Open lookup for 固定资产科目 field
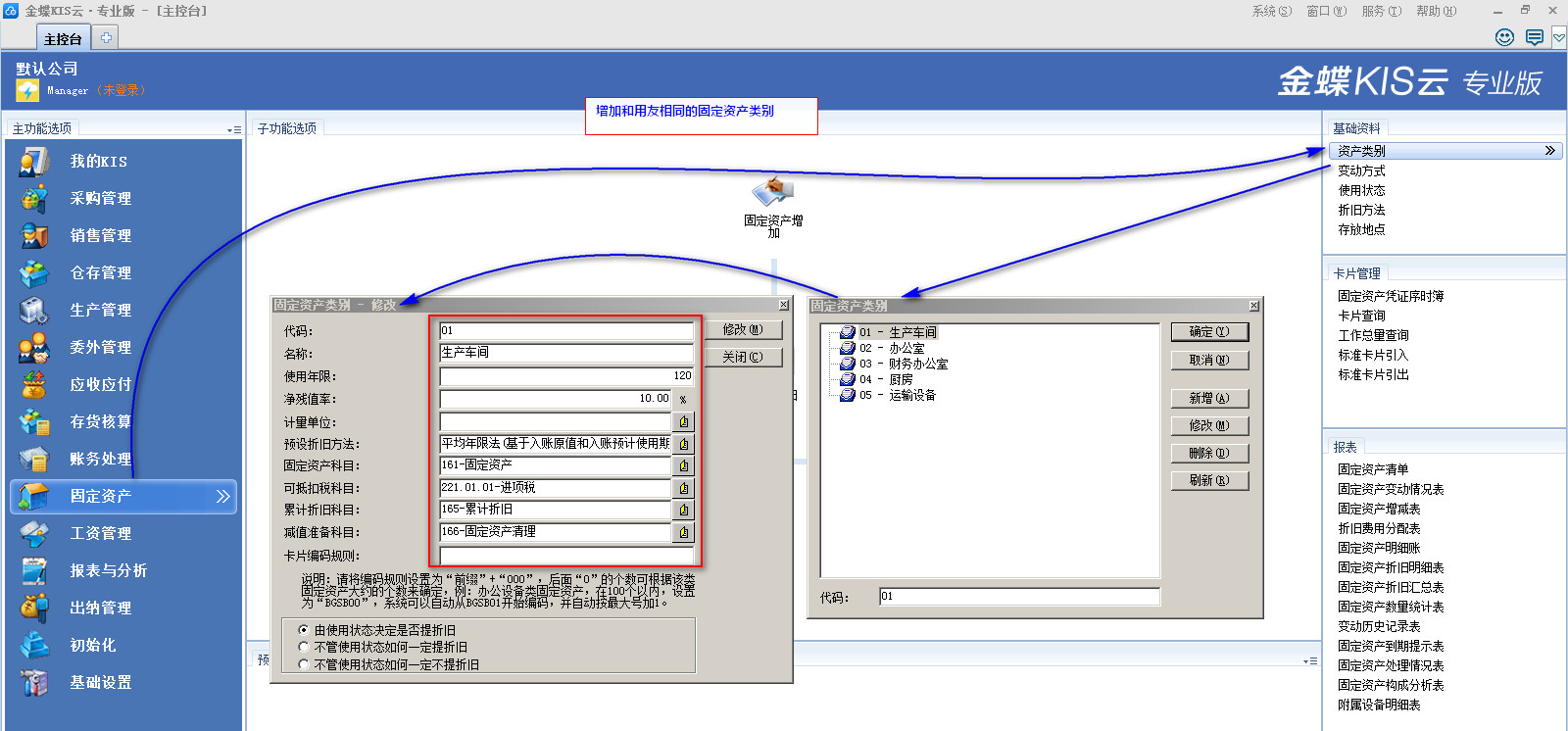1568x731 pixels. (684, 465)
